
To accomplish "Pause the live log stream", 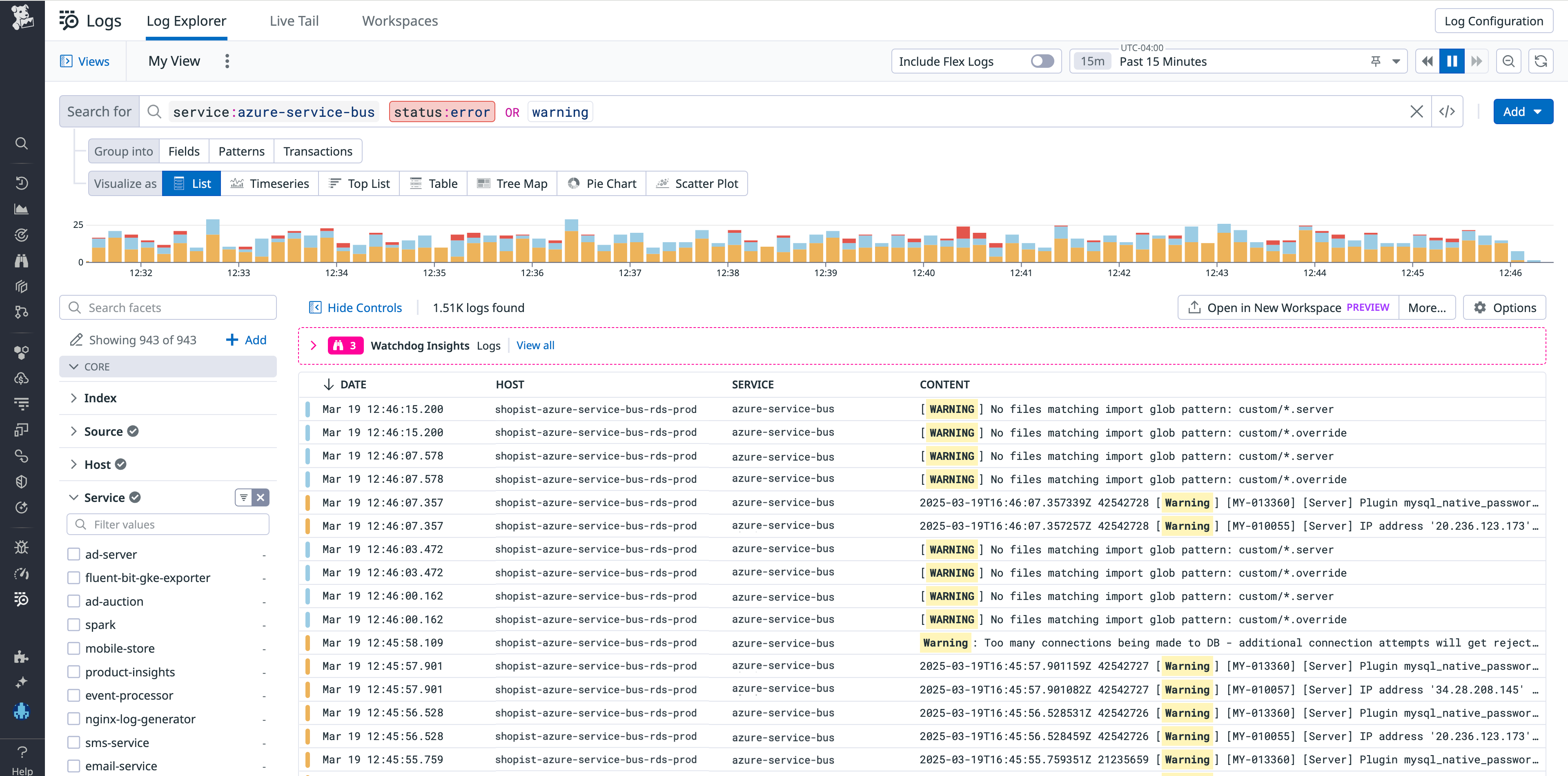I will (1452, 61).
